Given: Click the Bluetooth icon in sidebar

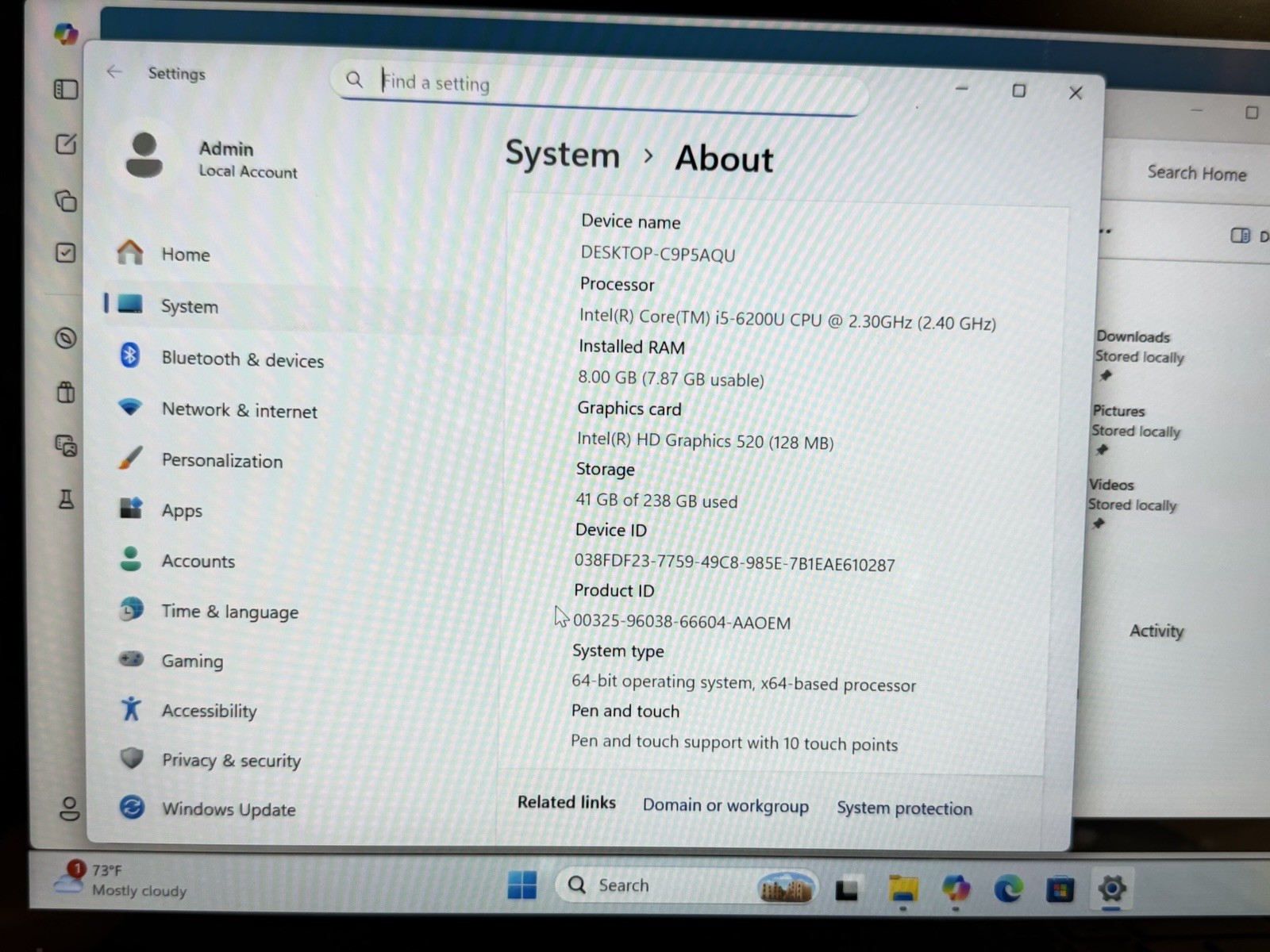Looking at the screenshot, I should (129, 355).
